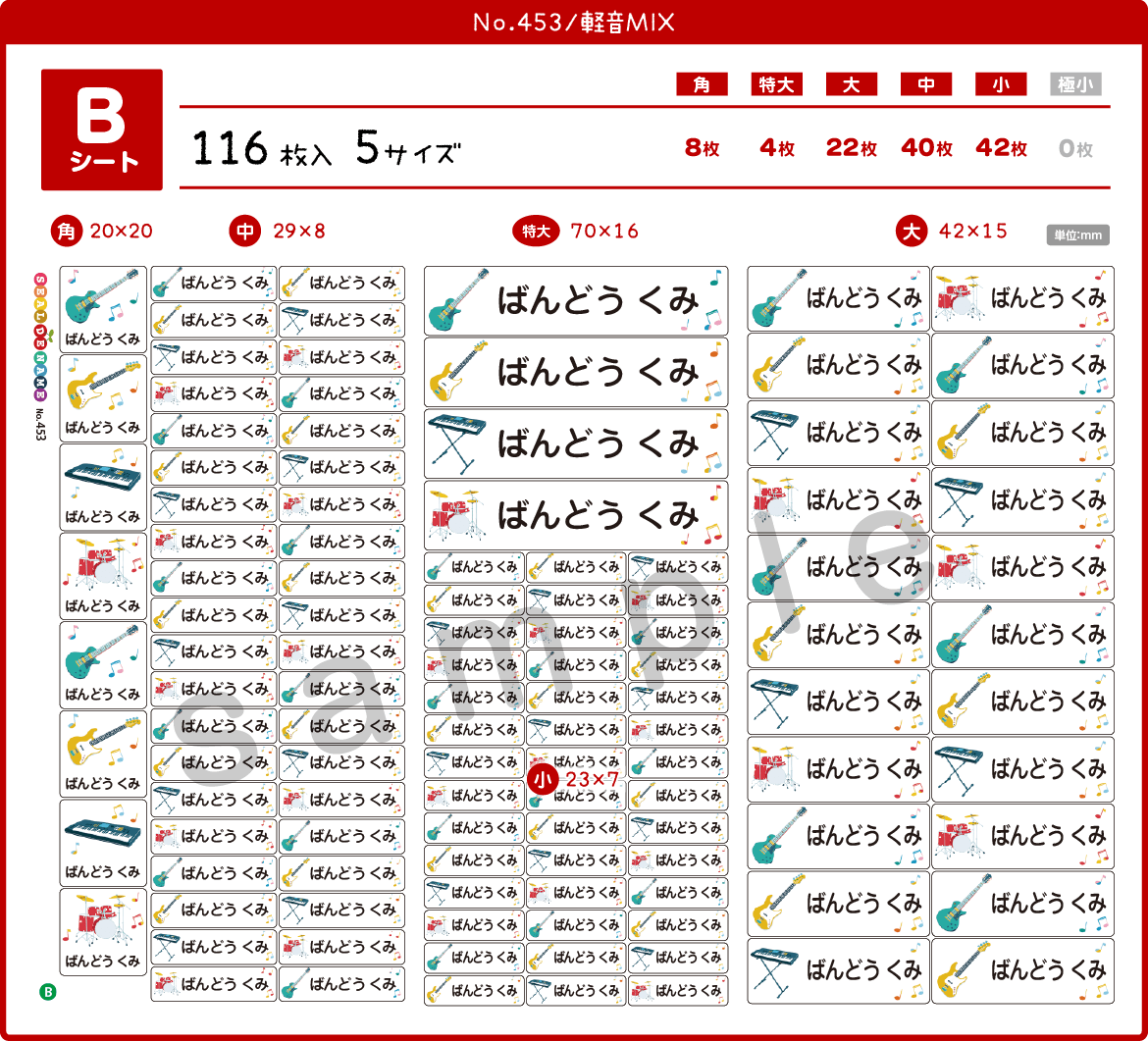Select the 小 size tag in the header
This screenshot has height=1041, width=1148.
[1001, 84]
